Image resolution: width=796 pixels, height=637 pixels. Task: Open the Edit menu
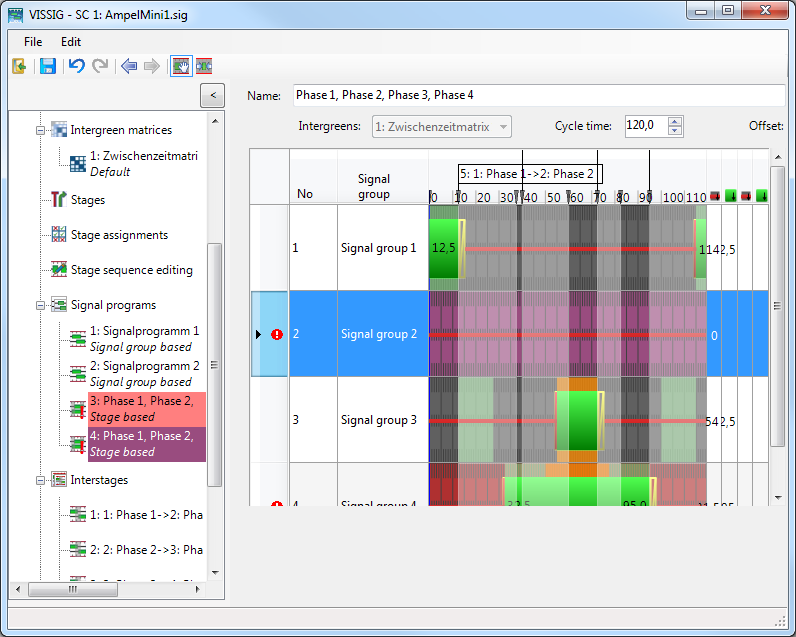point(71,42)
